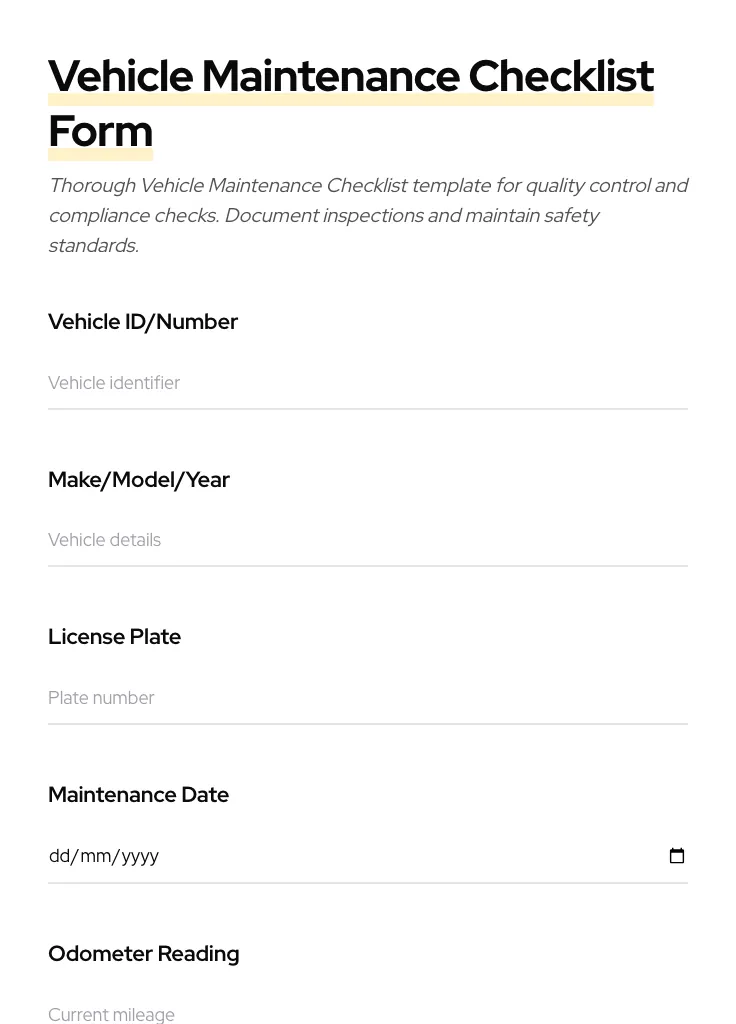This screenshot has height=1024, width=736.
Task: Open the calendar date picker icon
Action: 677,855
